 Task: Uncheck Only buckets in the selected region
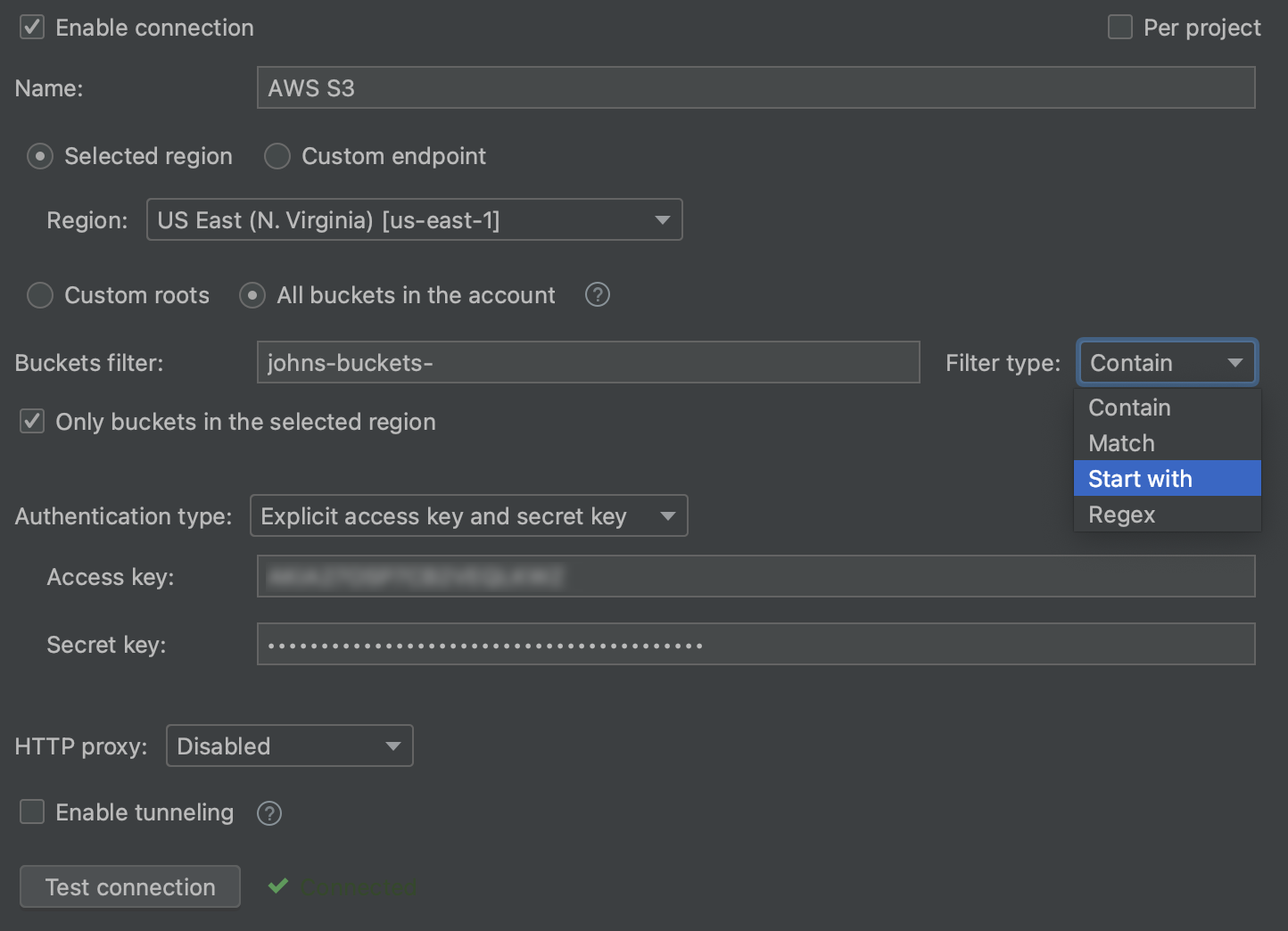(x=31, y=421)
